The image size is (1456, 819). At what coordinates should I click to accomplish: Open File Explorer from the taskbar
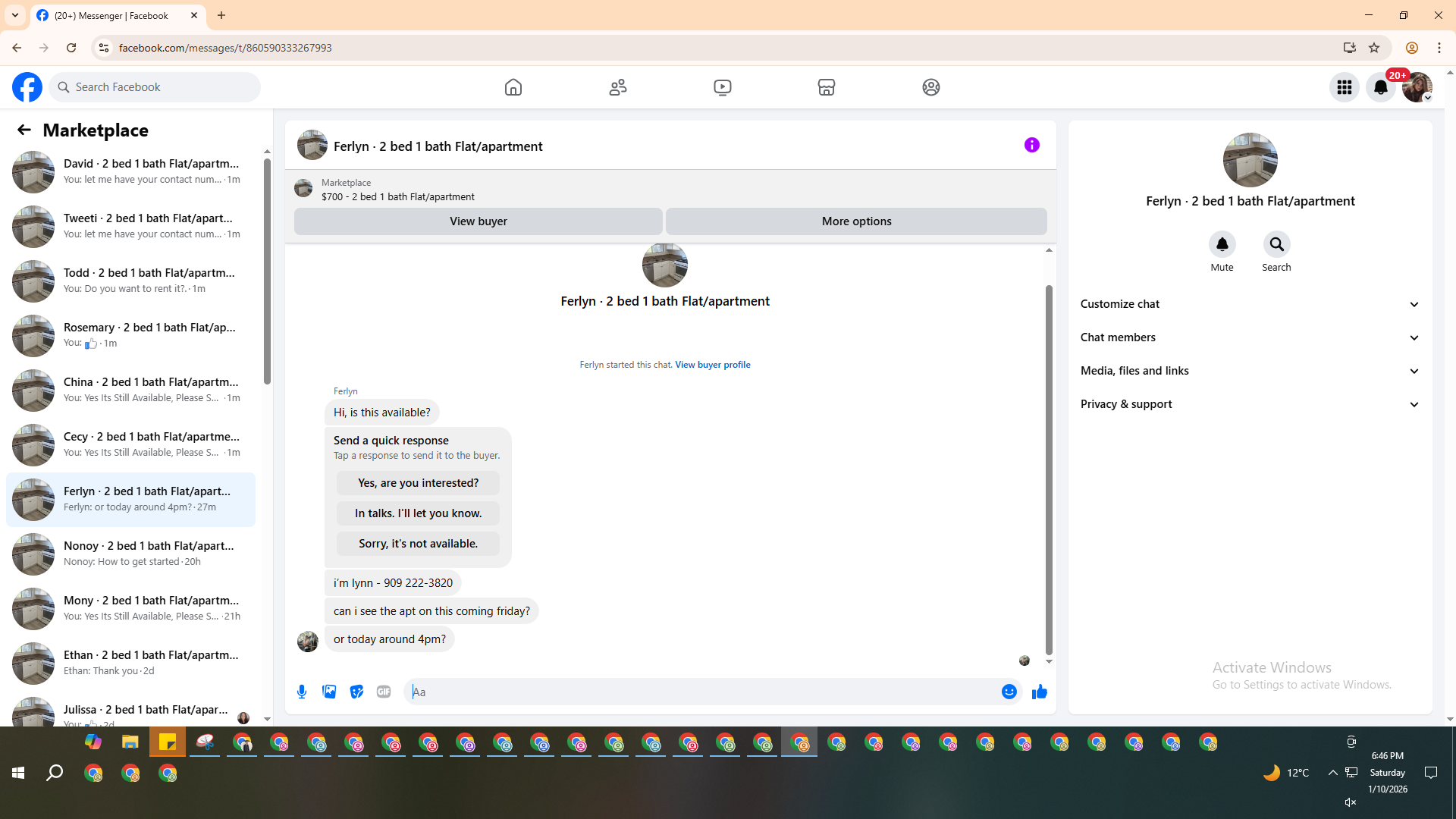(x=130, y=742)
